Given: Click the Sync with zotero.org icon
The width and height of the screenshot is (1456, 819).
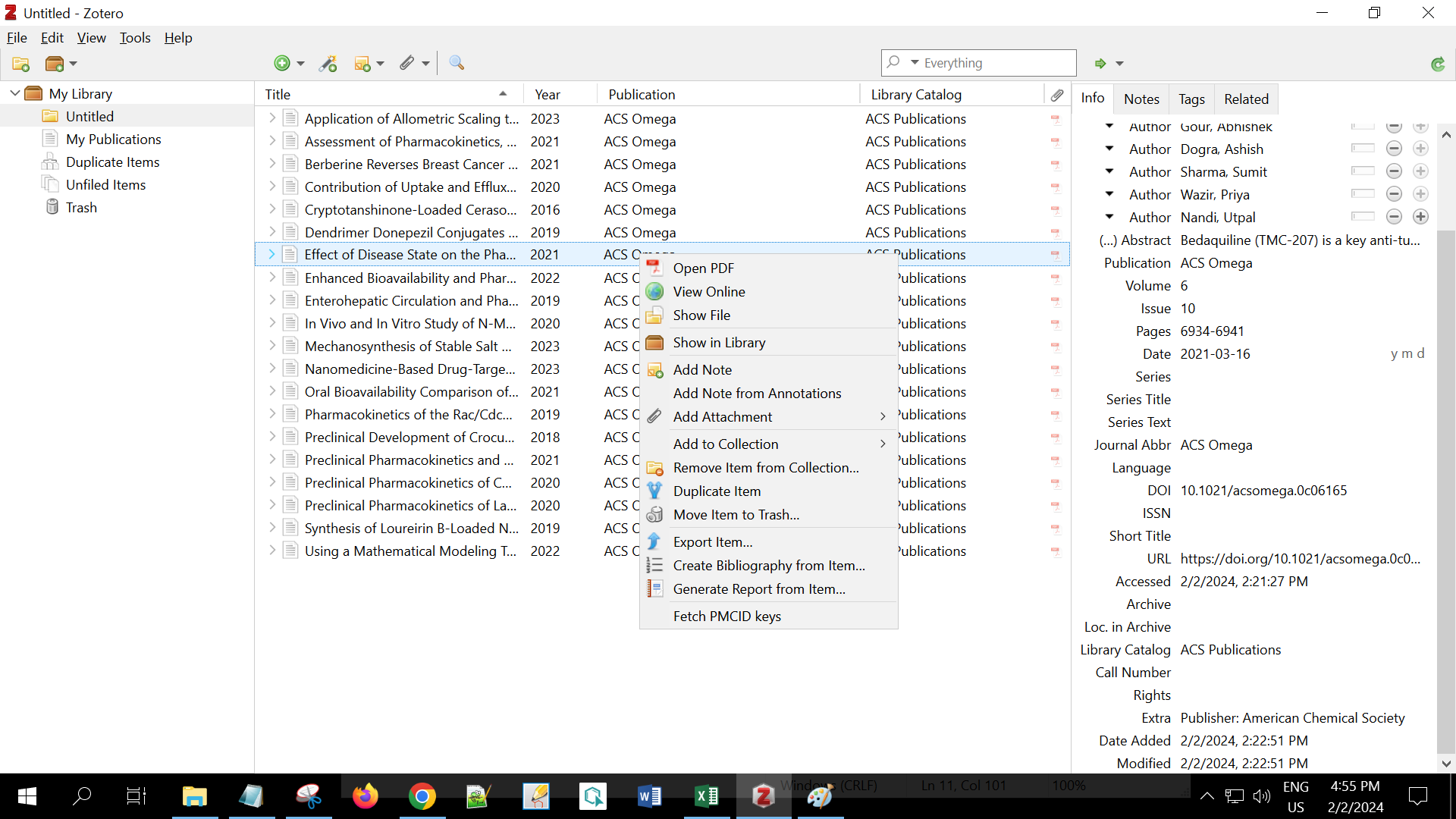Looking at the screenshot, I should tap(1437, 64).
